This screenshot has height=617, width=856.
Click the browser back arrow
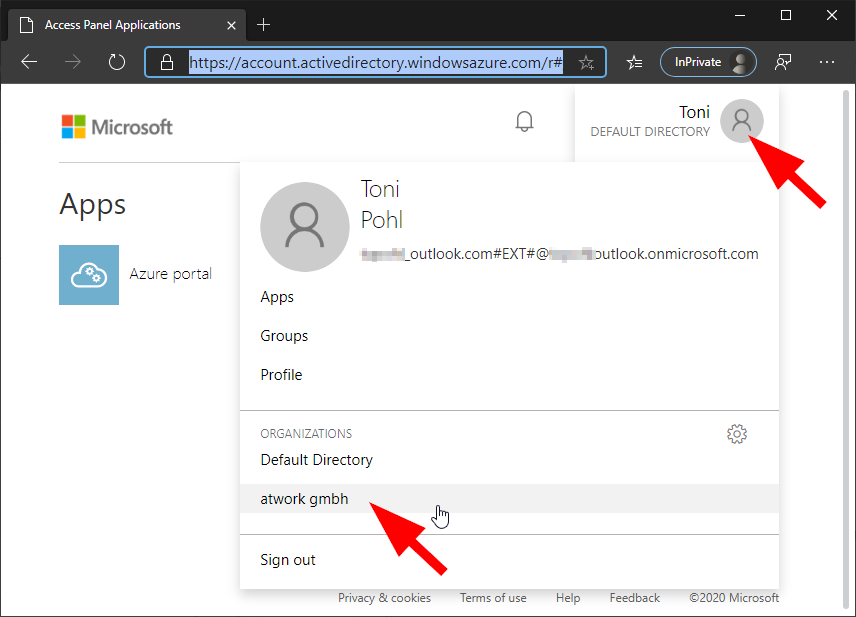coord(29,62)
